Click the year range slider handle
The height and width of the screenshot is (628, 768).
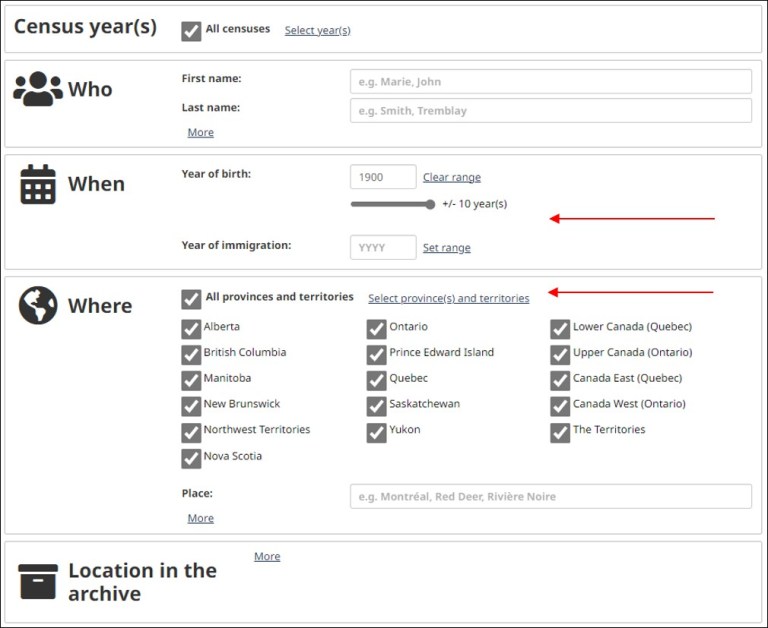point(430,204)
